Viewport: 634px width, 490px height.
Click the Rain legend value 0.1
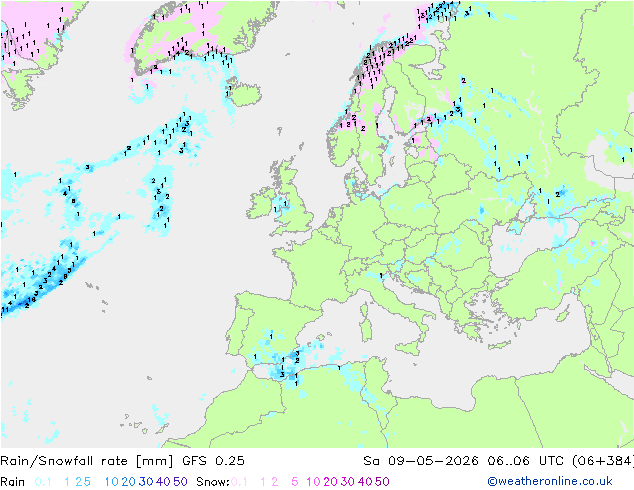[x=43, y=482]
